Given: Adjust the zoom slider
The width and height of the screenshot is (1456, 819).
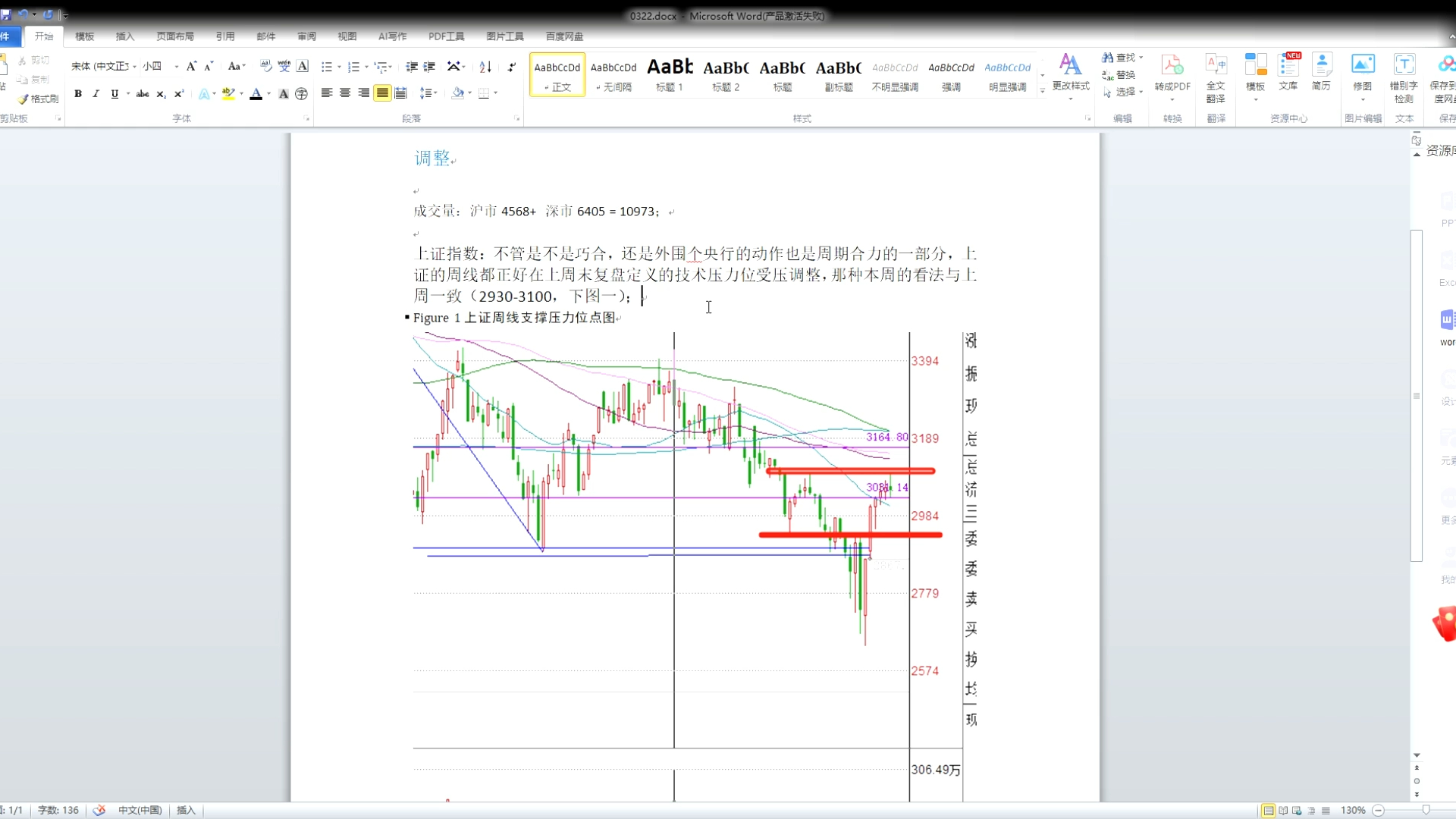Looking at the screenshot, I should click(1426, 811).
